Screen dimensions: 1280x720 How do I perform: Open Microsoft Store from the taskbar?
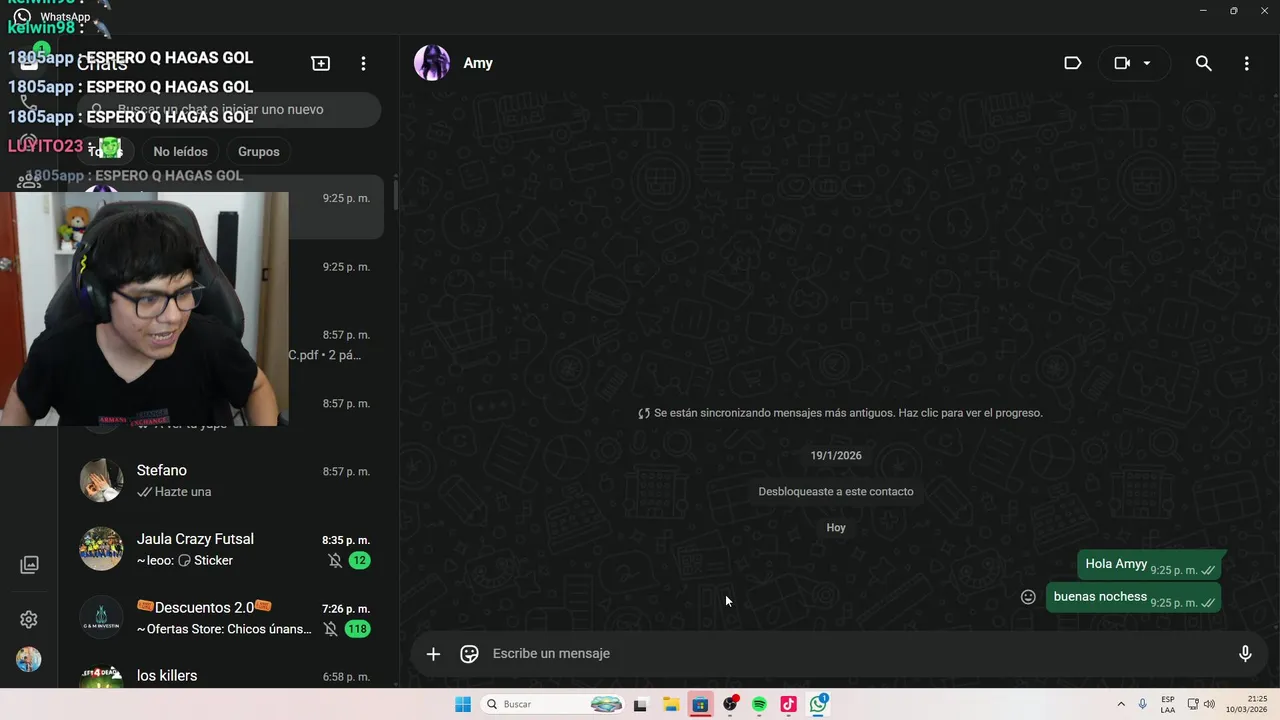pyautogui.click(x=700, y=705)
